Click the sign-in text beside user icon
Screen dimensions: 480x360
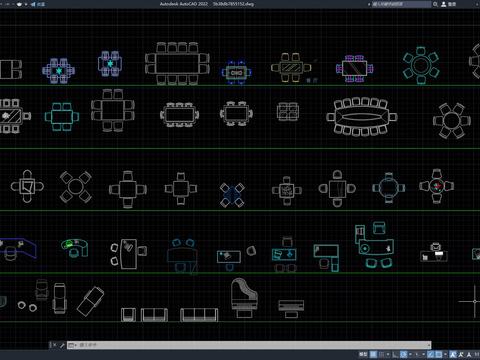point(452,4)
